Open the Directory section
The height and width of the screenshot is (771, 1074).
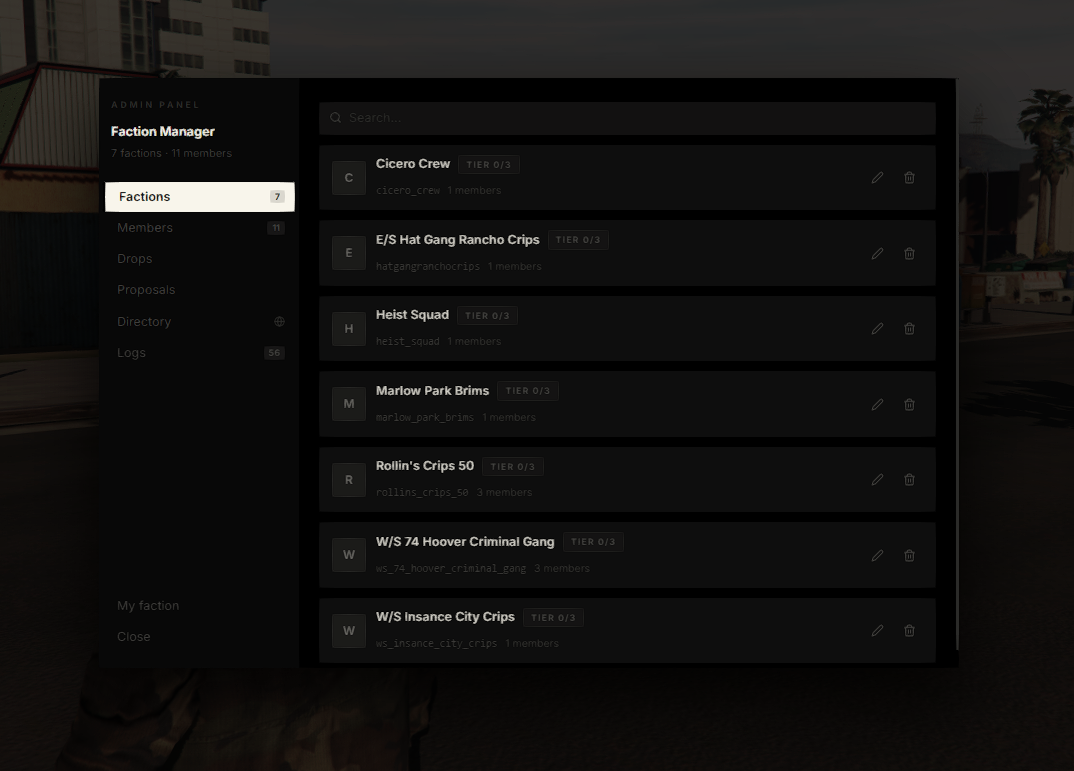pos(200,322)
